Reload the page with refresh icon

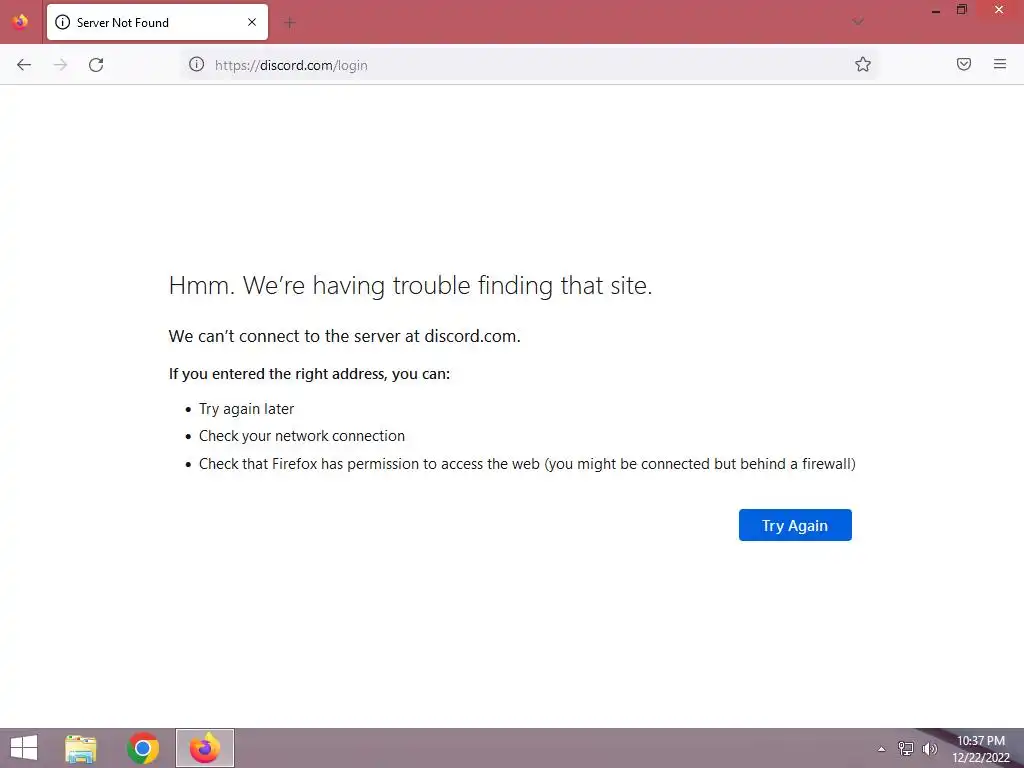(x=96, y=65)
